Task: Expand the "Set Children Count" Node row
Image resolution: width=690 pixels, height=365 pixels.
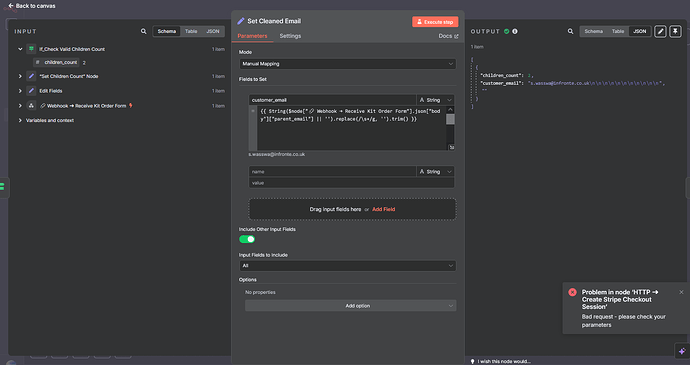Action: 20,76
